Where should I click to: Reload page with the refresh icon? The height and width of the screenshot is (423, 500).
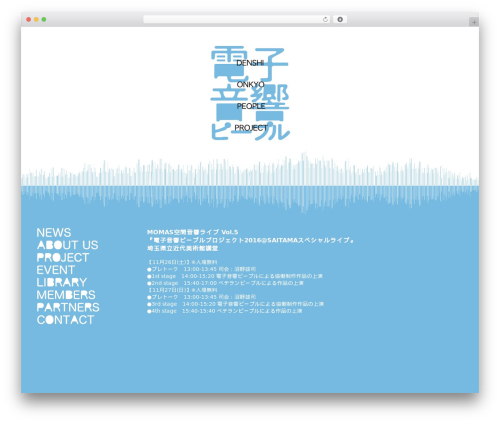coord(325,20)
